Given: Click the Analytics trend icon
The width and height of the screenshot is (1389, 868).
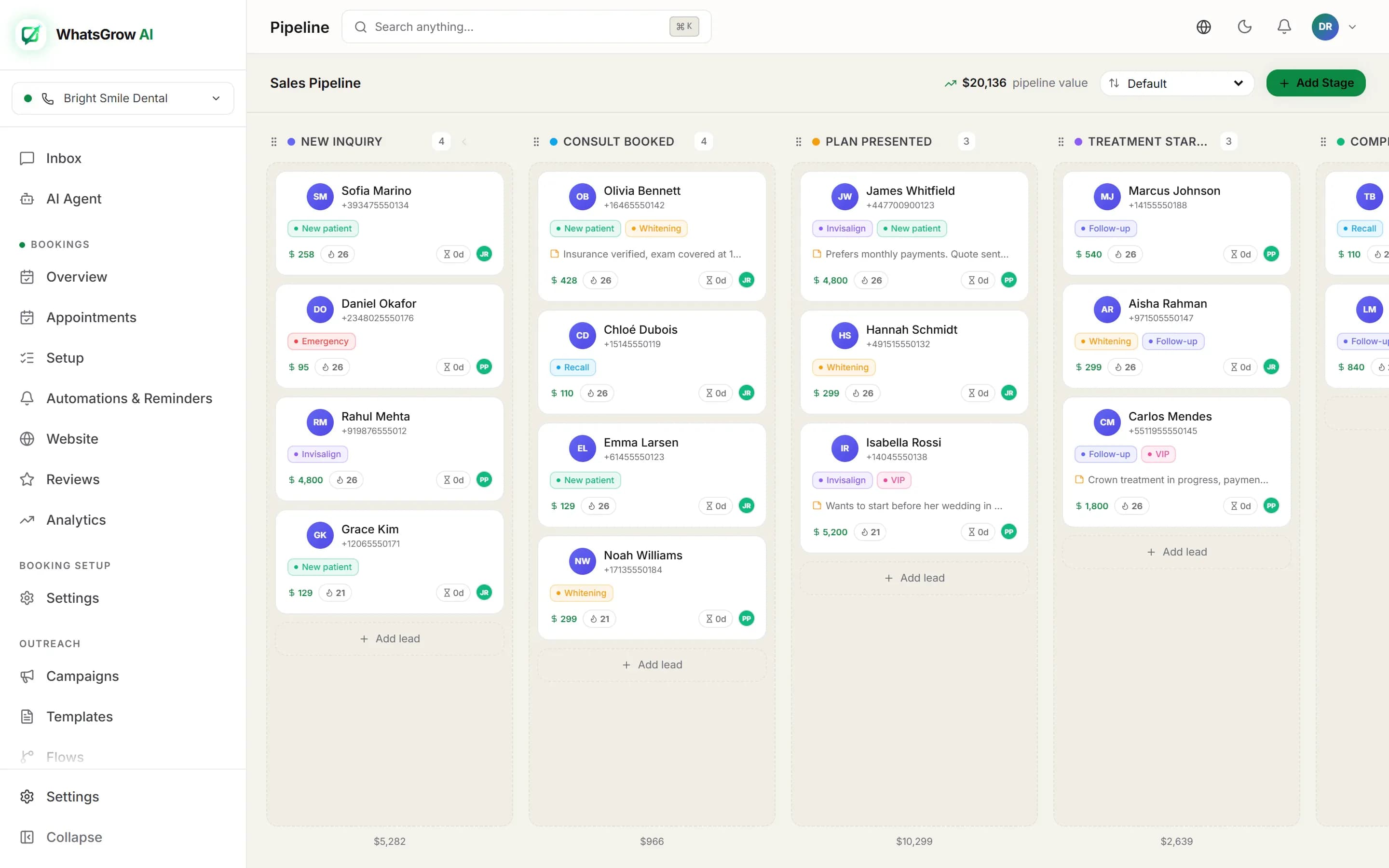Looking at the screenshot, I should point(27,520).
